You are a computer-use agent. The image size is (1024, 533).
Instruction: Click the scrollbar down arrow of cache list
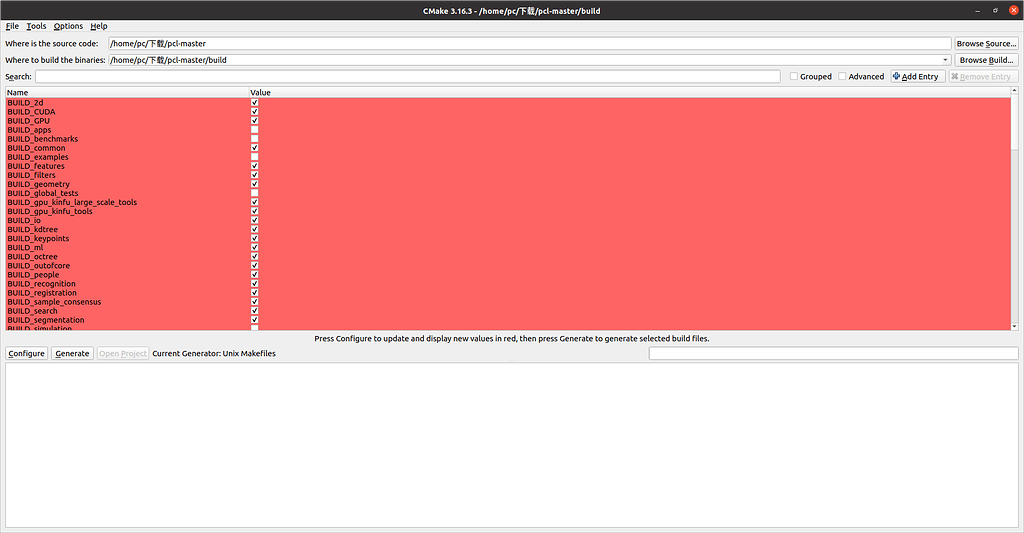pos(1014,326)
